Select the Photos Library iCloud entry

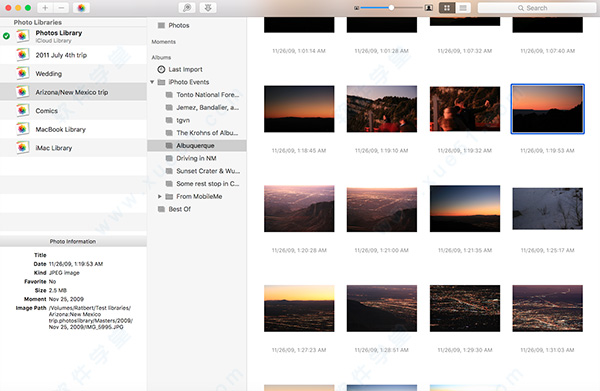point(73,36)
